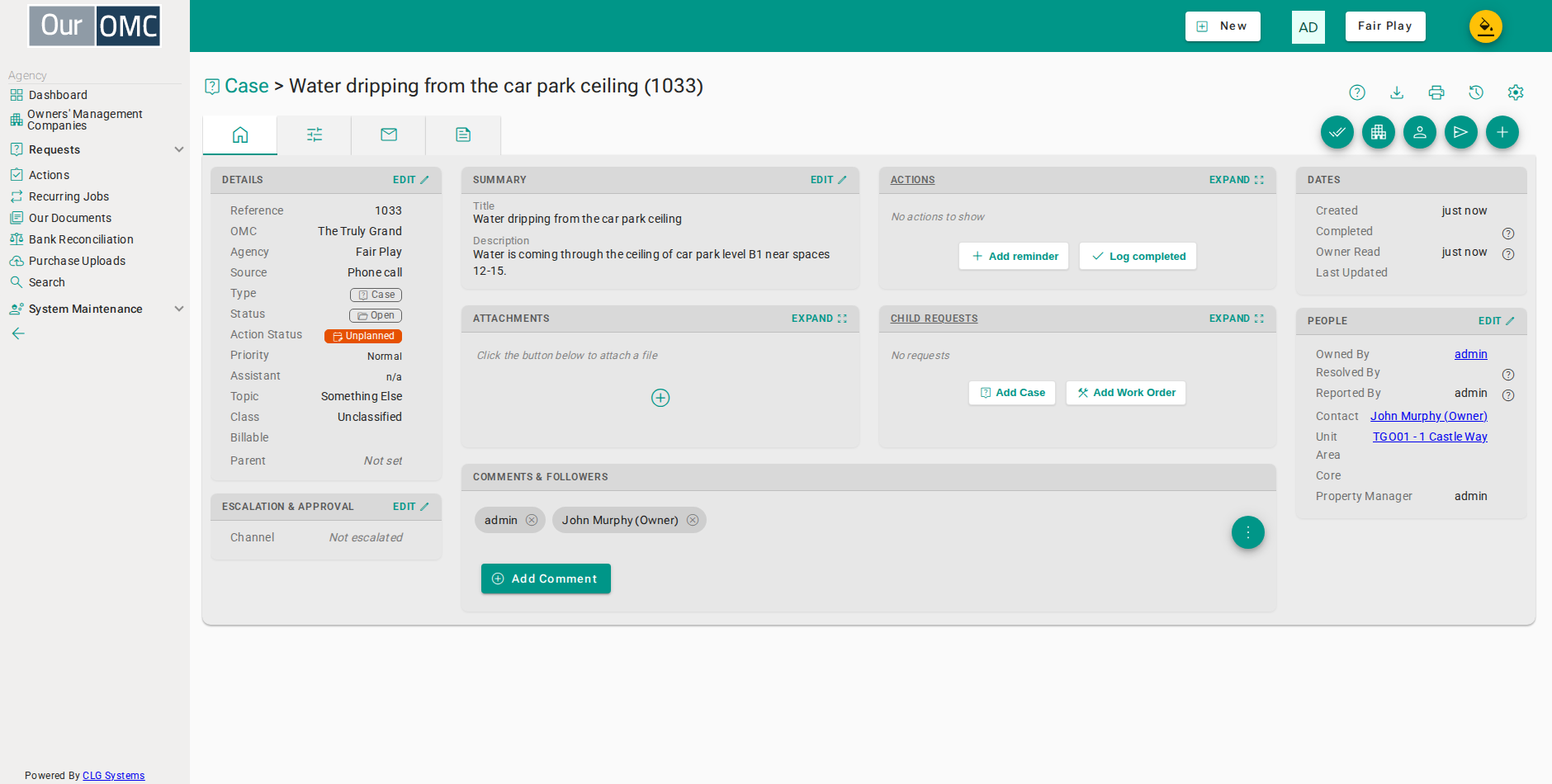Image resolution: width=1552 pixels, height=784 pixels.
Task: Open the download icon near the title
Action: [1397, 92]
